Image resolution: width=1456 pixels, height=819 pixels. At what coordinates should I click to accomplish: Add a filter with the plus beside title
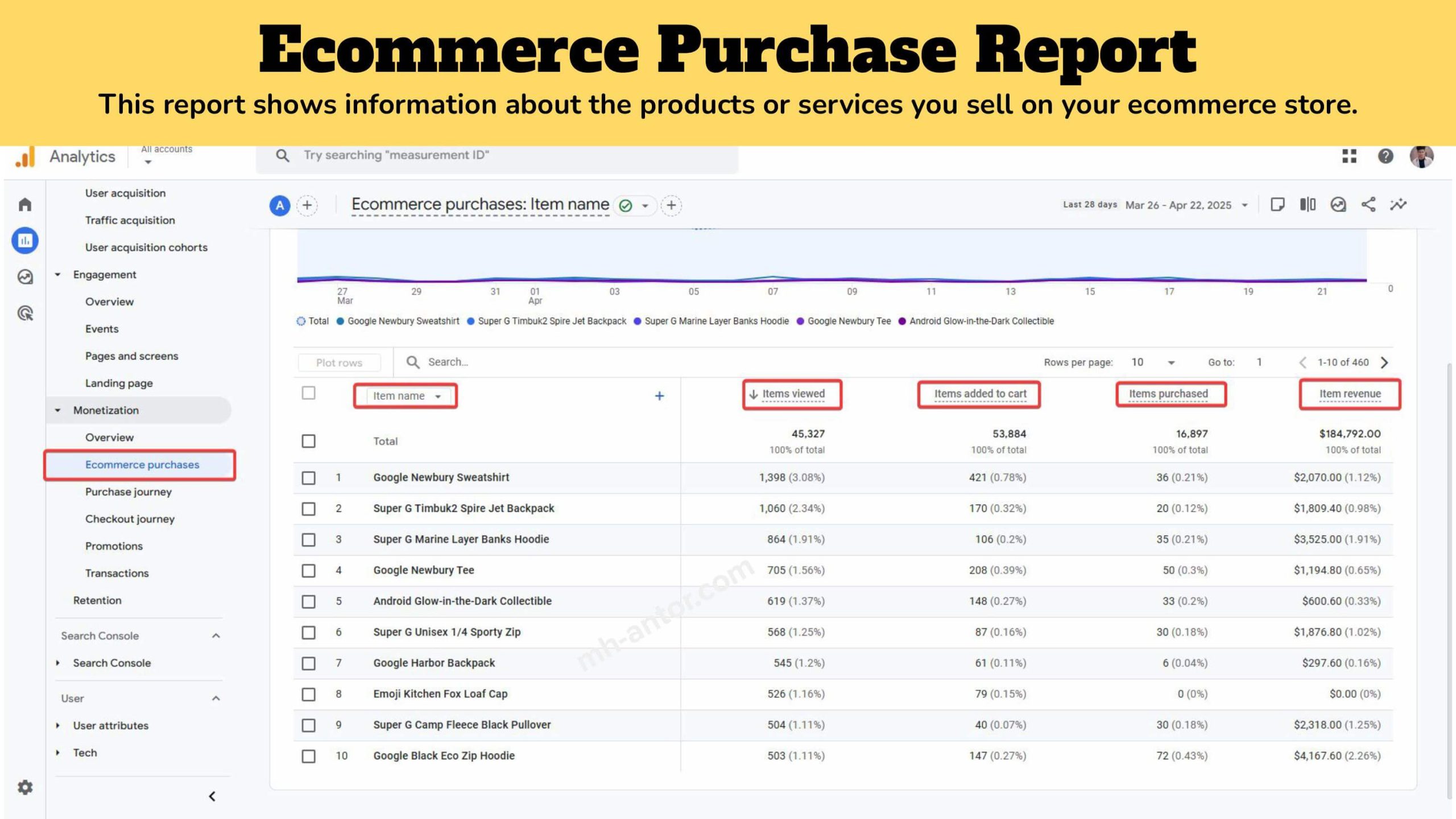(671, 205)
